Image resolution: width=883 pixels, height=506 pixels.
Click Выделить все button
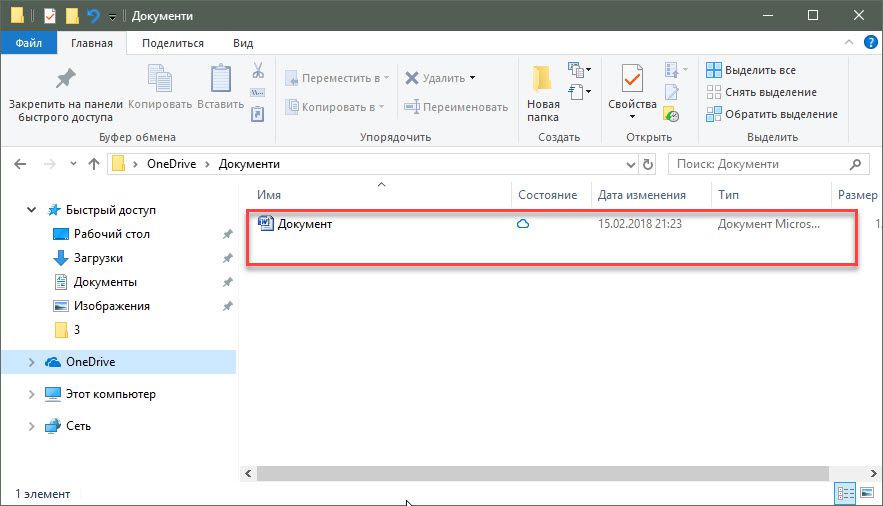coord(751,70)
